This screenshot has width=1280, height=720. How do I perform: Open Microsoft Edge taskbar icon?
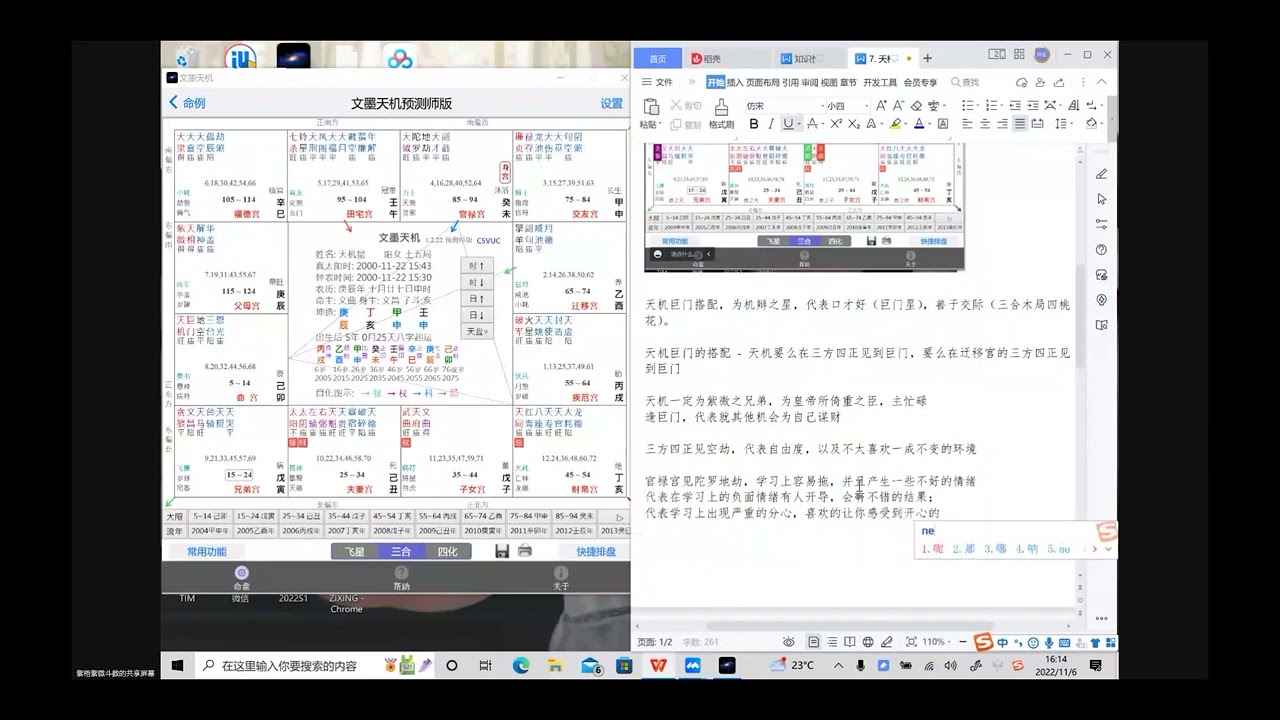(x=521, y=665)
